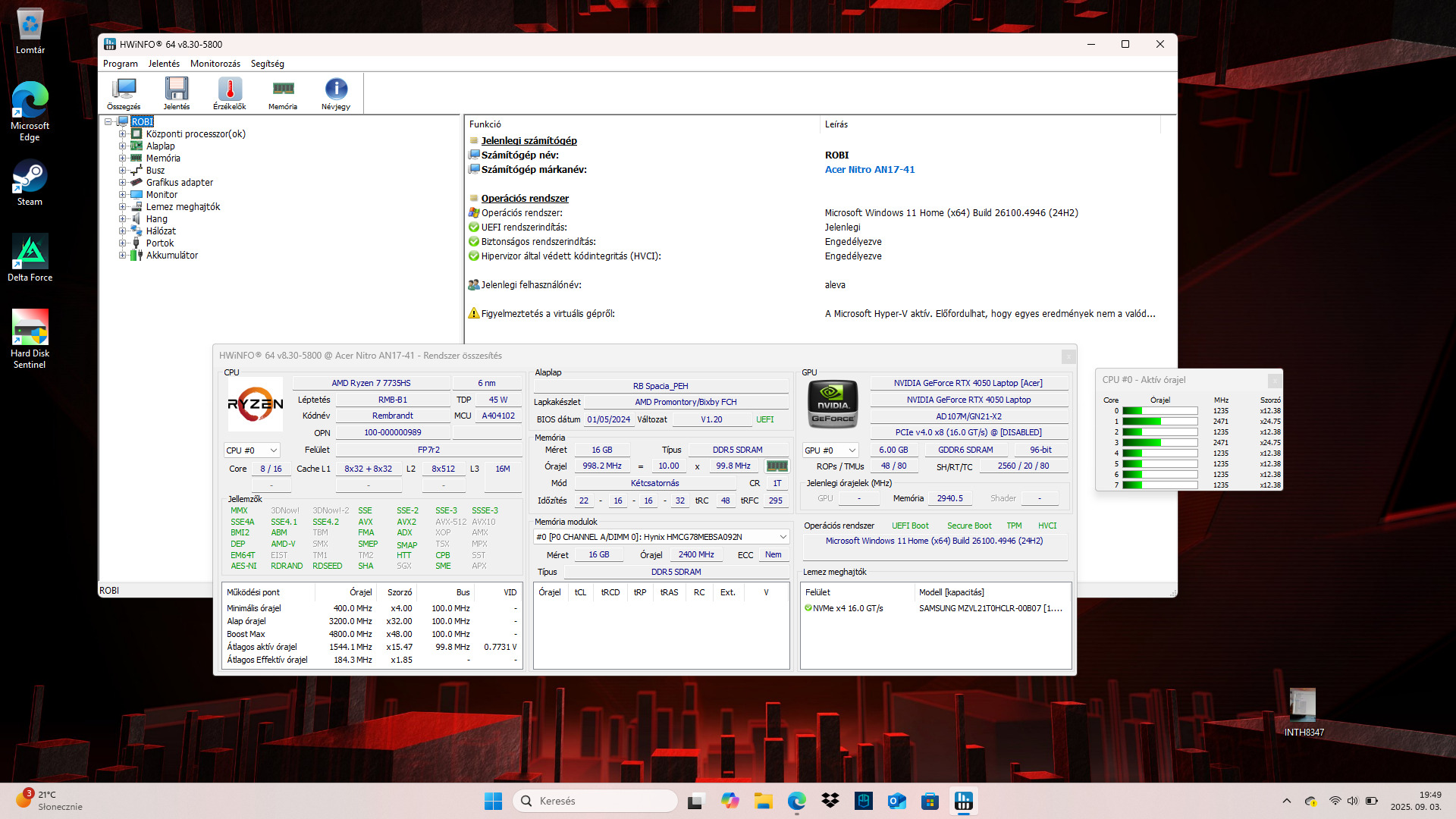Expand the Központi processzor(ok) tree node
This screenshot has width=1456, height=819.
[x=122, y=134]
